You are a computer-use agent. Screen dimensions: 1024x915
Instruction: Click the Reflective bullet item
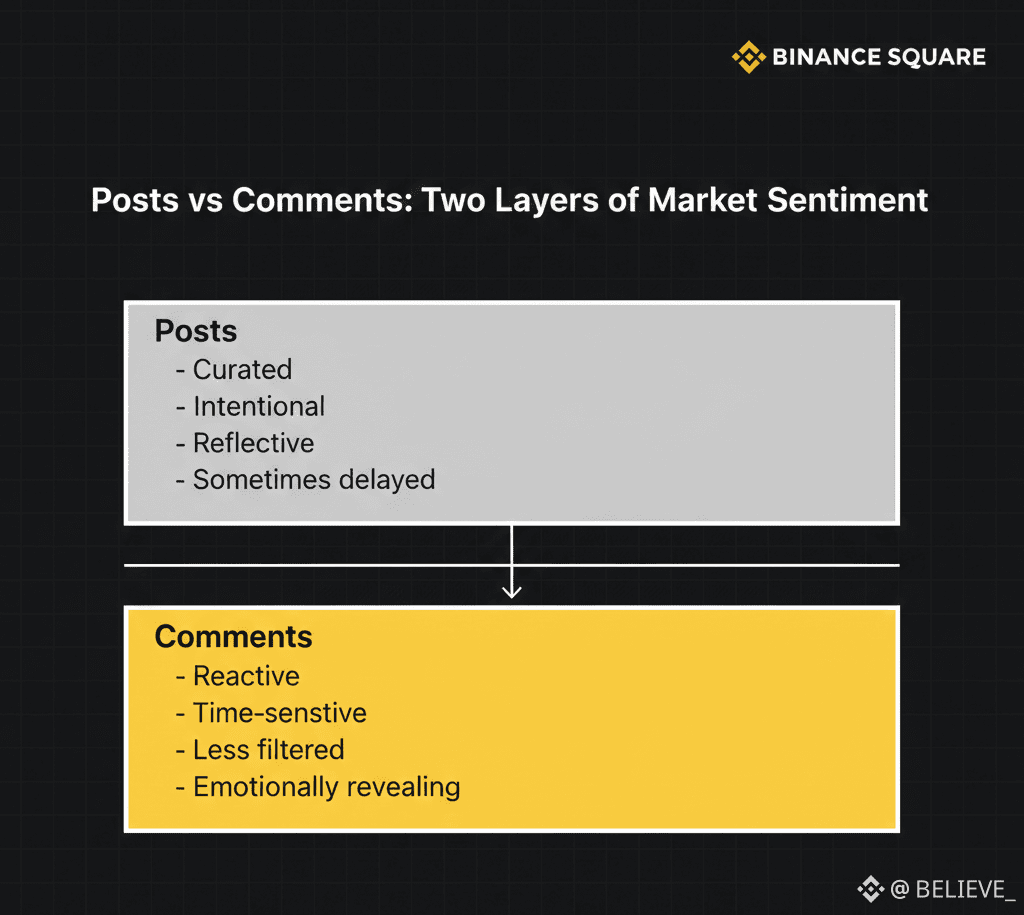click(253, 443)
